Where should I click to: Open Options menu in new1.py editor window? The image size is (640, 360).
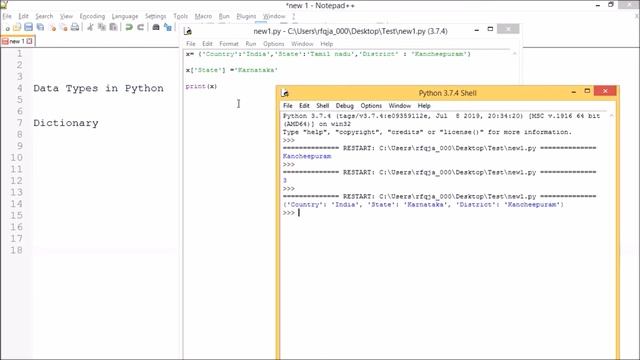273,44
